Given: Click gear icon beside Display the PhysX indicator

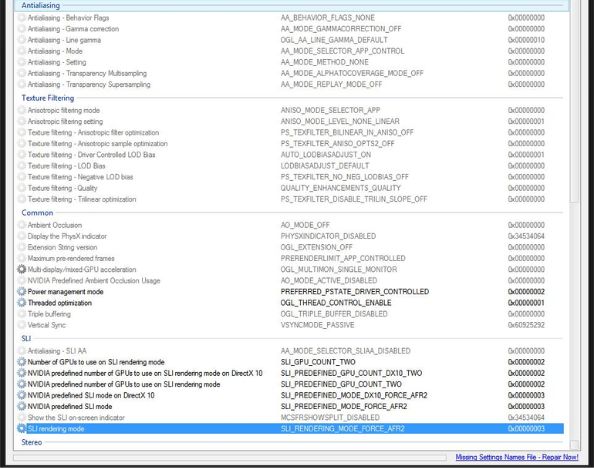Looking at the screenshot, I should (x=22, y=236).
